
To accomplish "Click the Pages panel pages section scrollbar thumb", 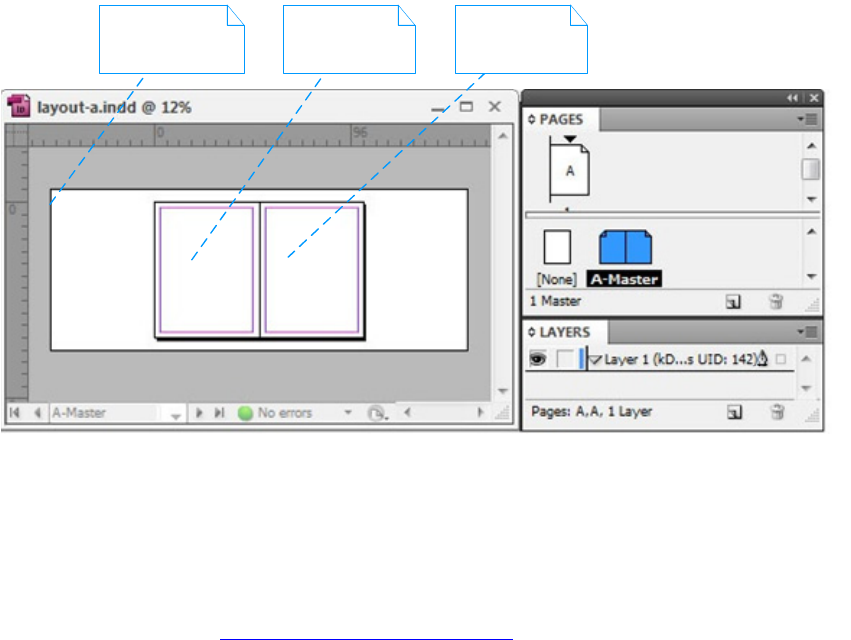I will tap(811, 169).
